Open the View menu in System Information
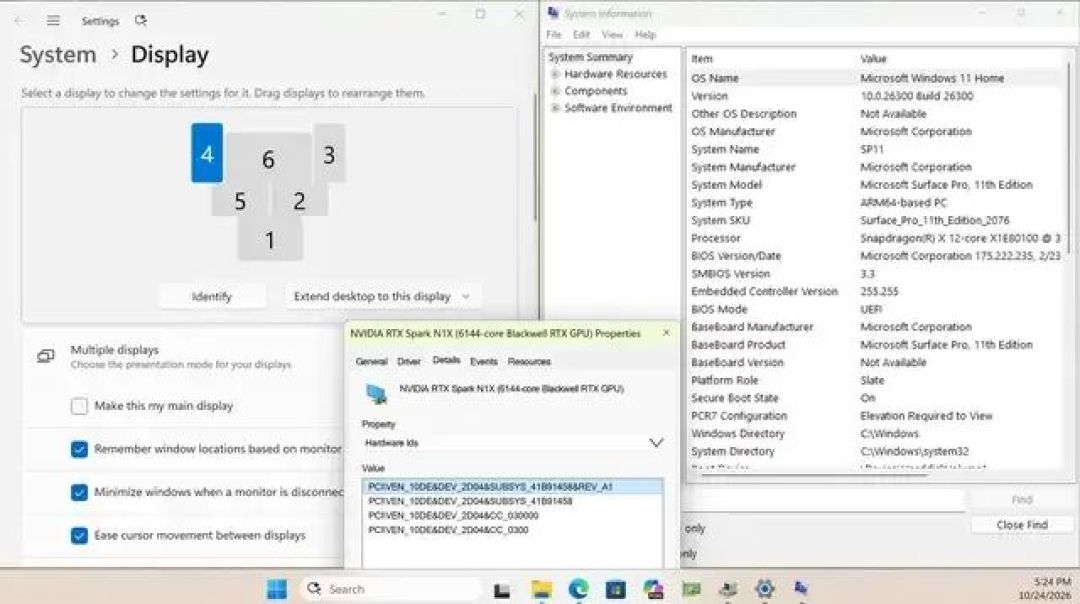 [612, 34]
